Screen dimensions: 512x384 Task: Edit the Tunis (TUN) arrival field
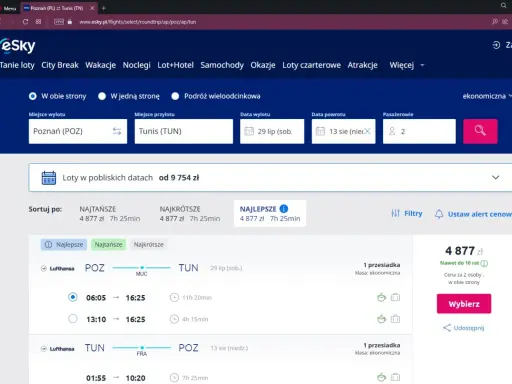[x=184, y=131]
